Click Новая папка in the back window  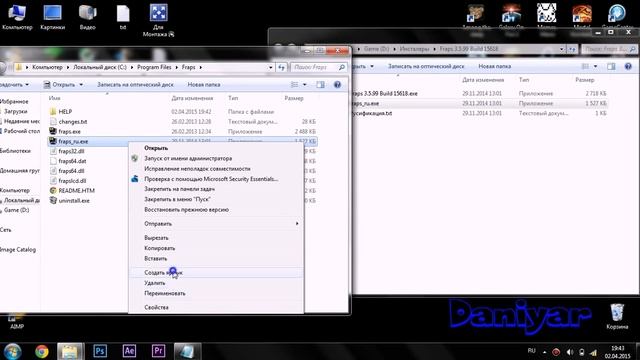[x=494, y=66]
